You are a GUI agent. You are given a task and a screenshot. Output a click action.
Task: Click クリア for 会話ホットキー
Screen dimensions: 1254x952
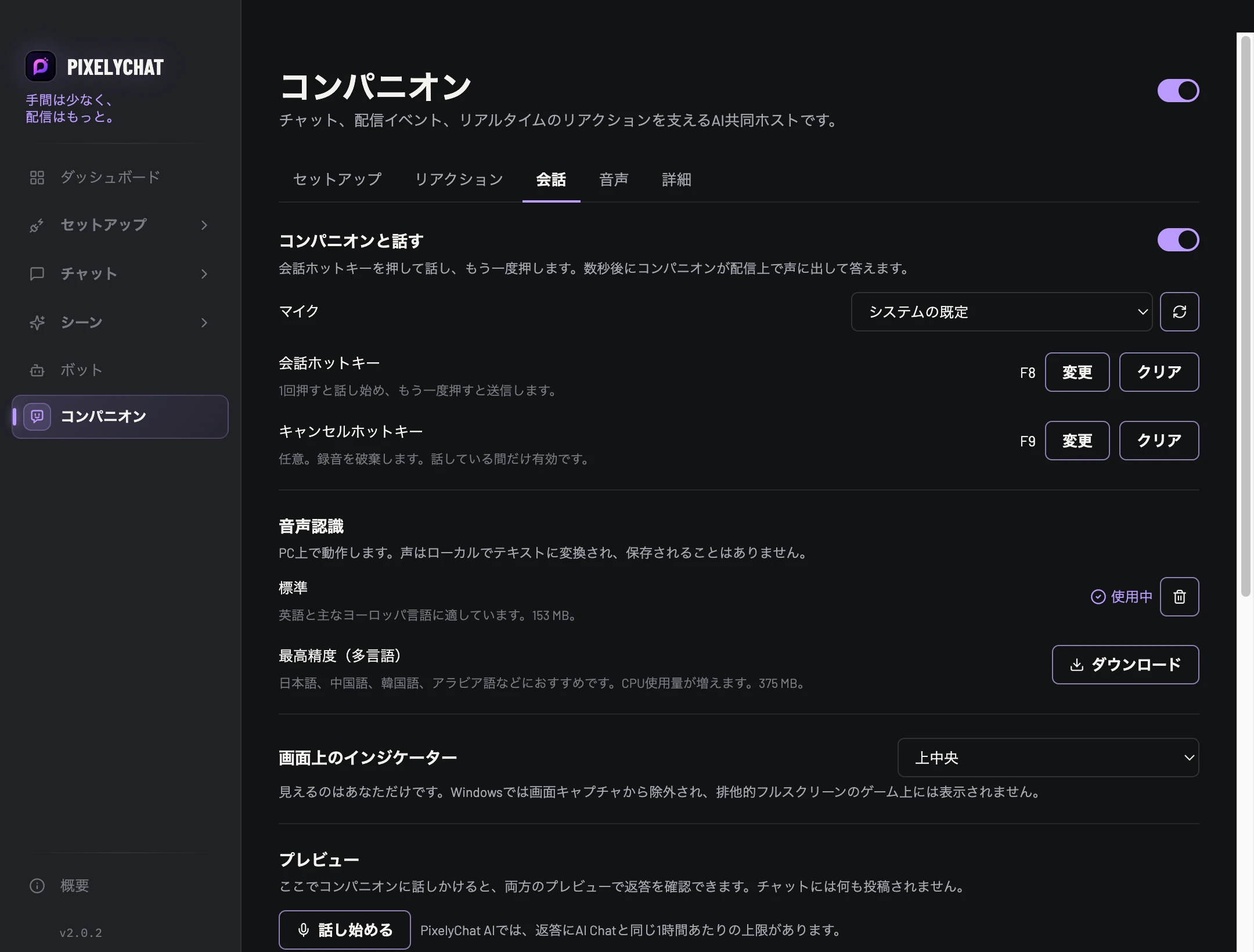1159,372
